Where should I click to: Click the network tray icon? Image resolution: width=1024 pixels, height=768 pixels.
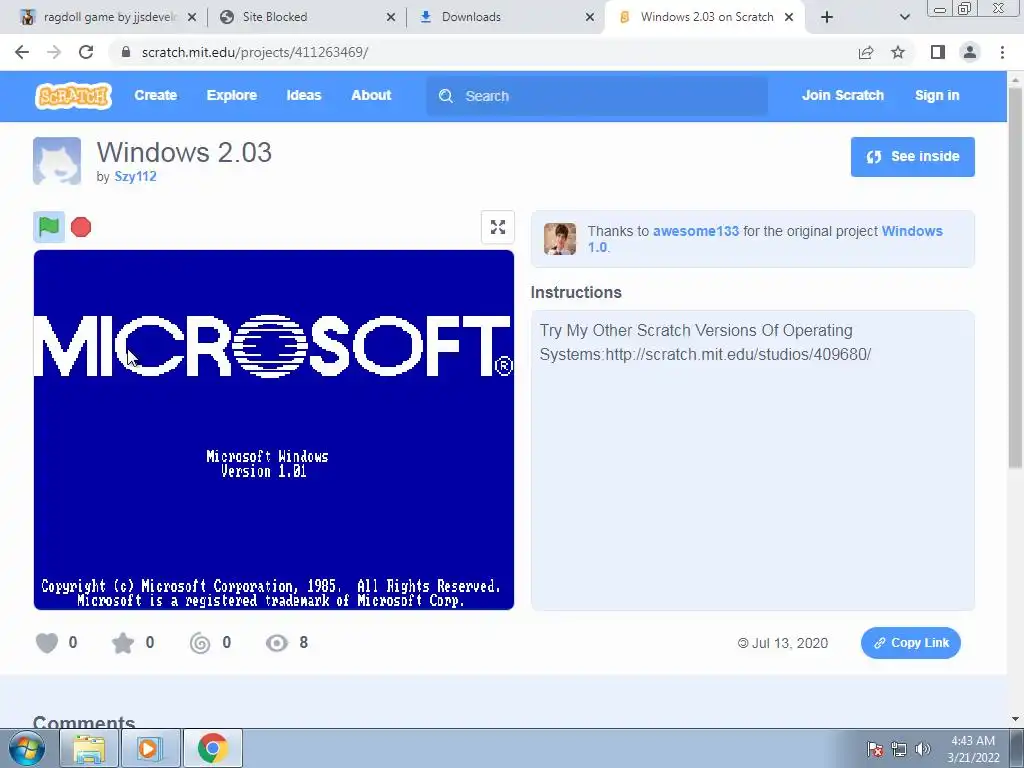coord(899,749)
